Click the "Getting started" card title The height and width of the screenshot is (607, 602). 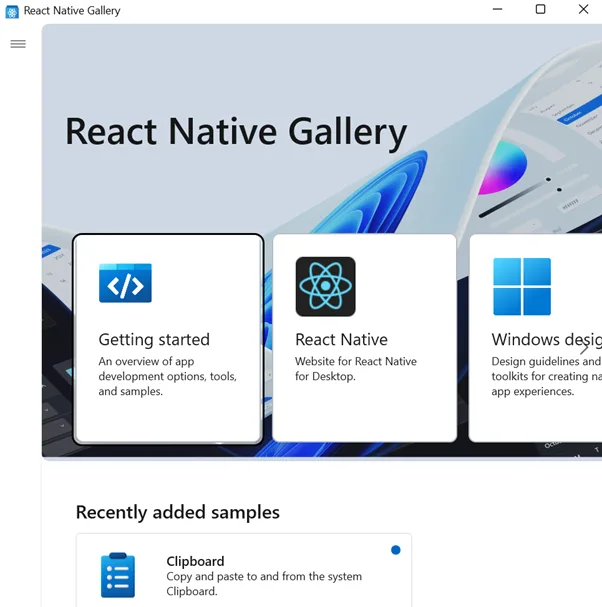pyautogui.click(x=154, y=340)
